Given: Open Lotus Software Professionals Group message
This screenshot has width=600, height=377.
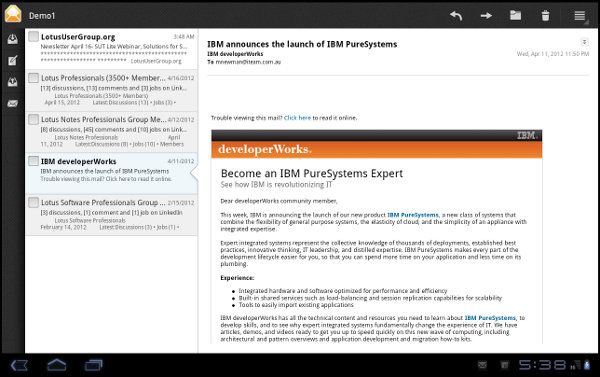Looking at the screenshot, I should 111,215.
